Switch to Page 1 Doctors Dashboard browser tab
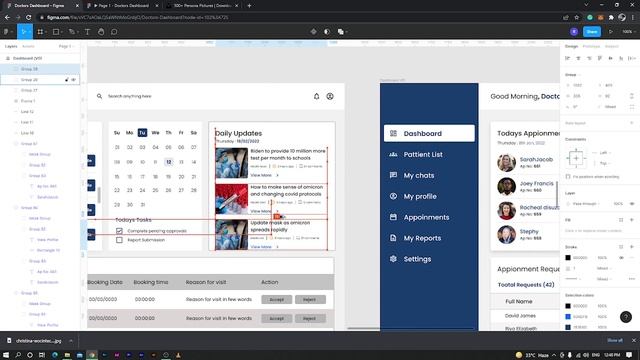The image size is (640, 360). (x=121, y=6)
